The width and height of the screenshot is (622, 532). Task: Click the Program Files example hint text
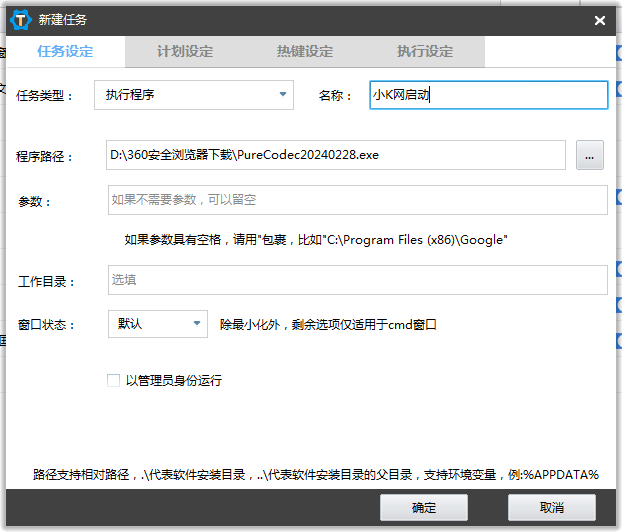[316, 240]
